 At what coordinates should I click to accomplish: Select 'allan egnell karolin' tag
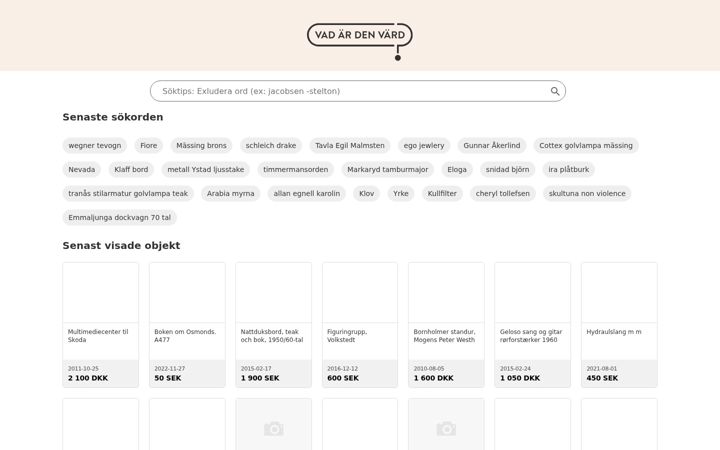(x=307, y=193)
